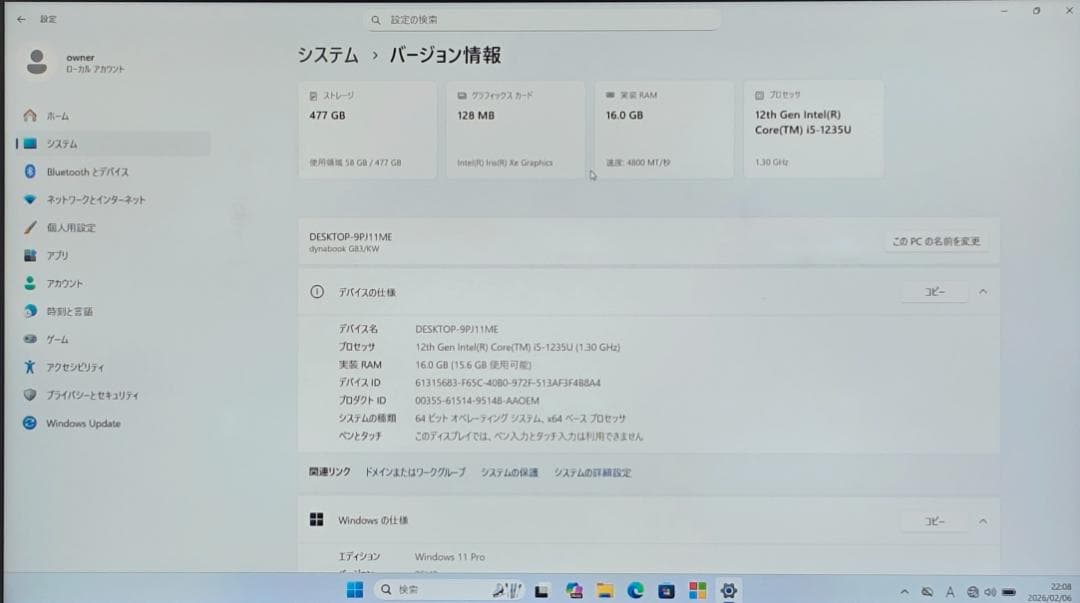The width and height of the screenshot is (1080, 603).
Task: Open the Microsoft Store from the taskbar
Action: (698, 590)
